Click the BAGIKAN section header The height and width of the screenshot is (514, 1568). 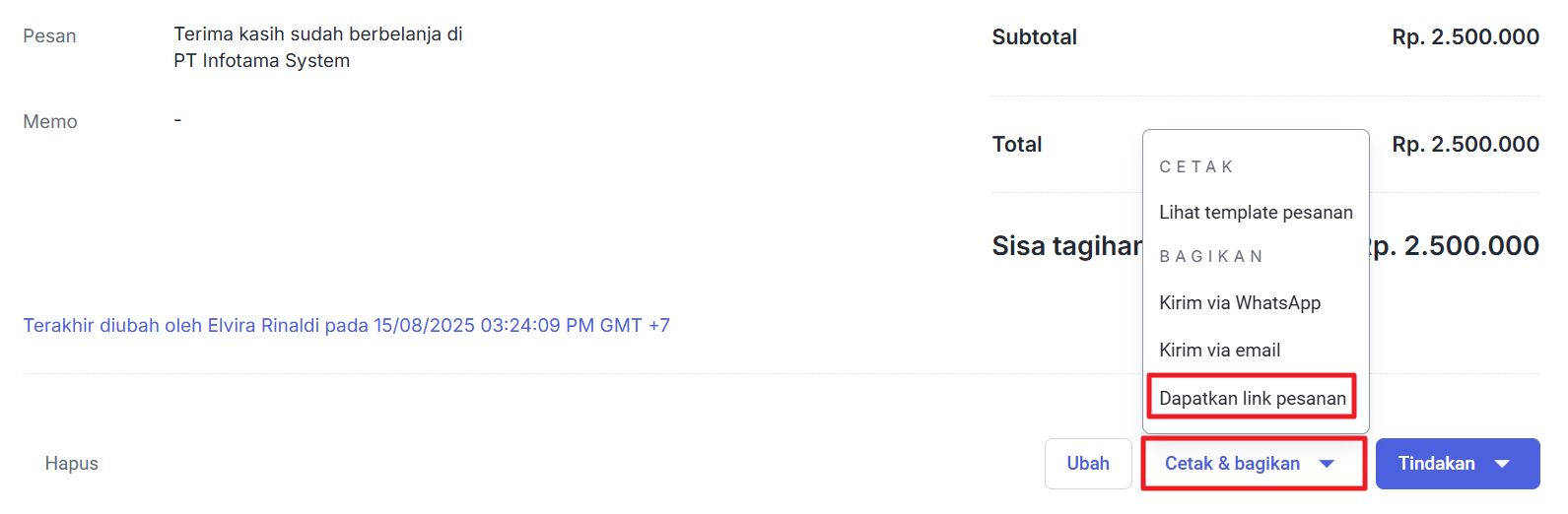pyautogui.click(x=1211, y=257)
